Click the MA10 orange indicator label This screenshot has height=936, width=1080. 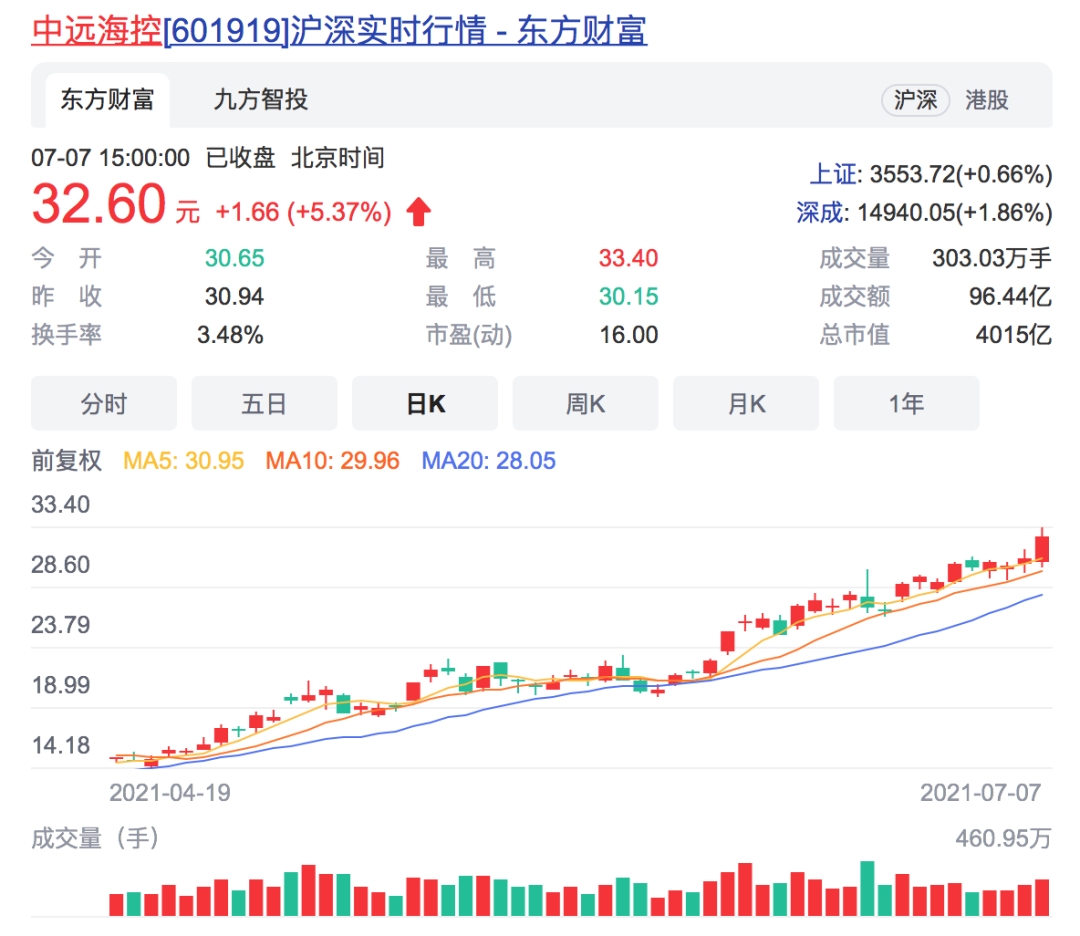pos(332,461)
